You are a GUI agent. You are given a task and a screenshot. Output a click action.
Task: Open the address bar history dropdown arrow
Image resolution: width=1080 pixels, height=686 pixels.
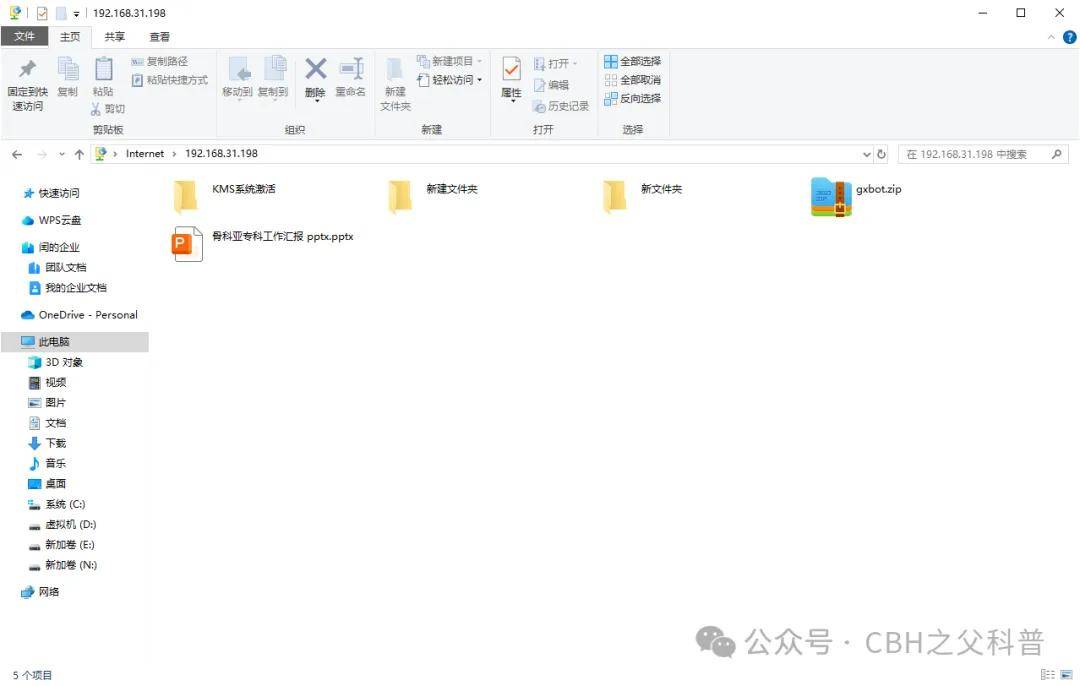tap(866, 154)
